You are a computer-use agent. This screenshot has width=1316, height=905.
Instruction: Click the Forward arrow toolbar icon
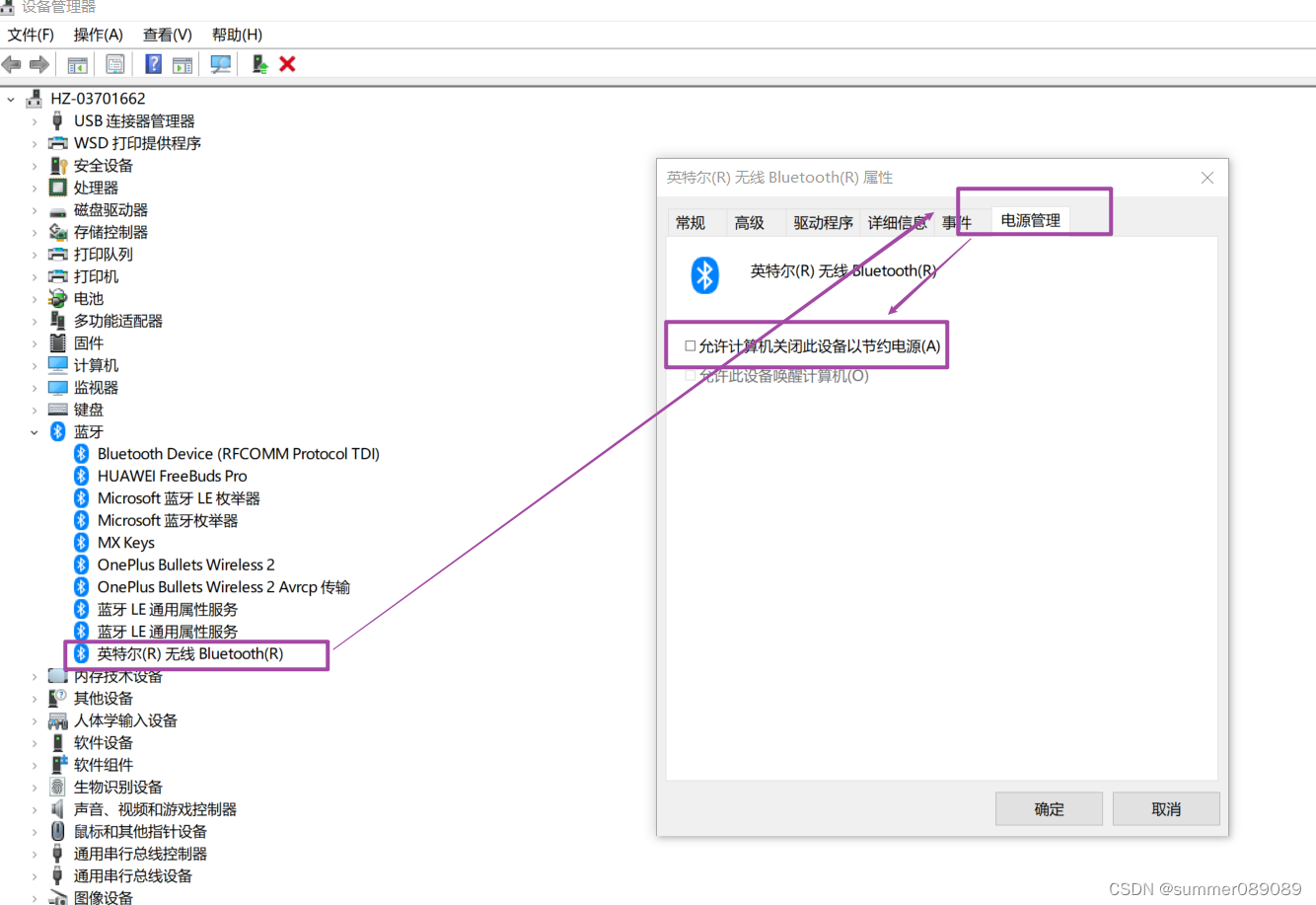pos(39,64)
